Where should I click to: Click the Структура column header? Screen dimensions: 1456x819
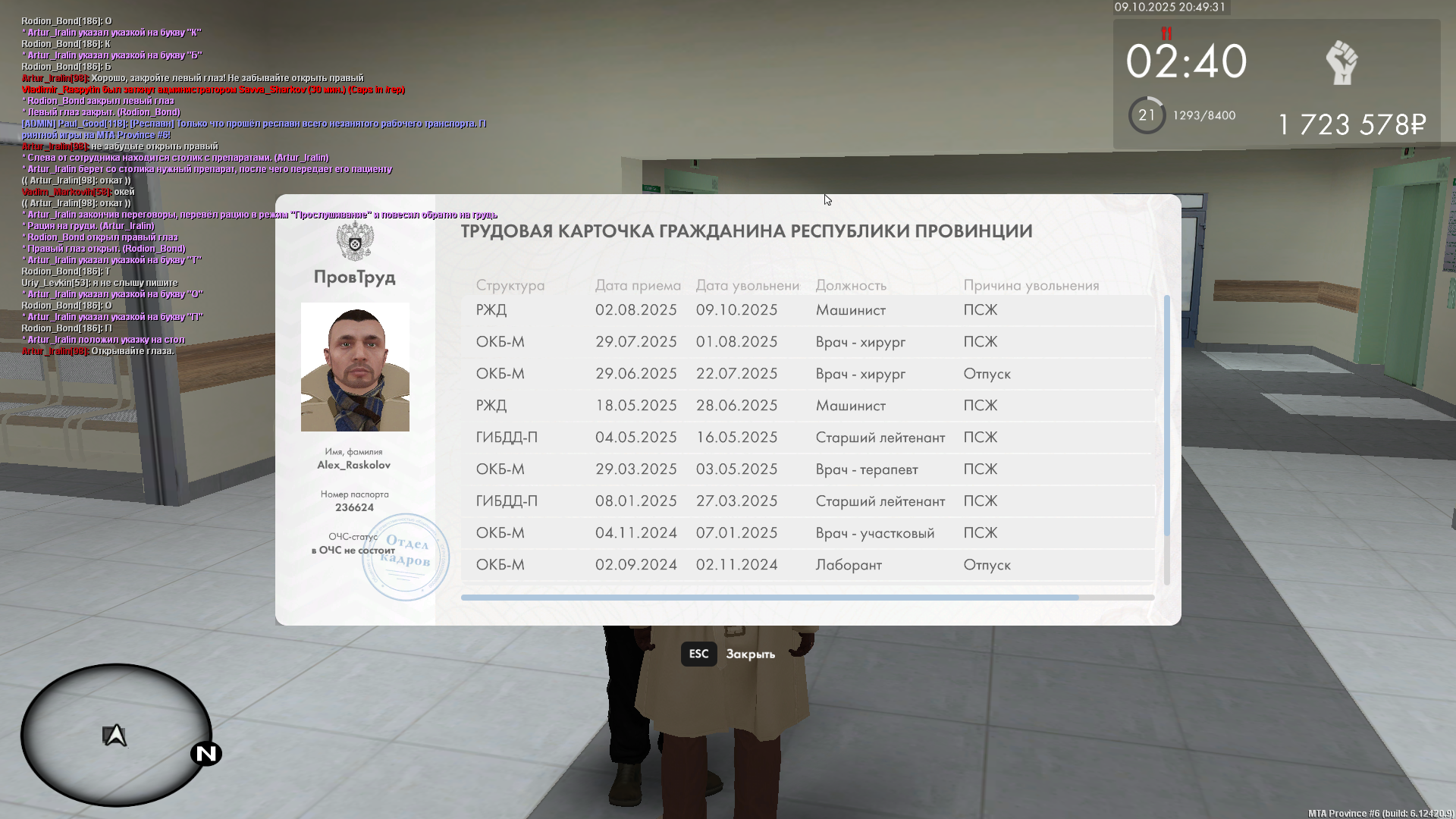click(x=510, y=286)
